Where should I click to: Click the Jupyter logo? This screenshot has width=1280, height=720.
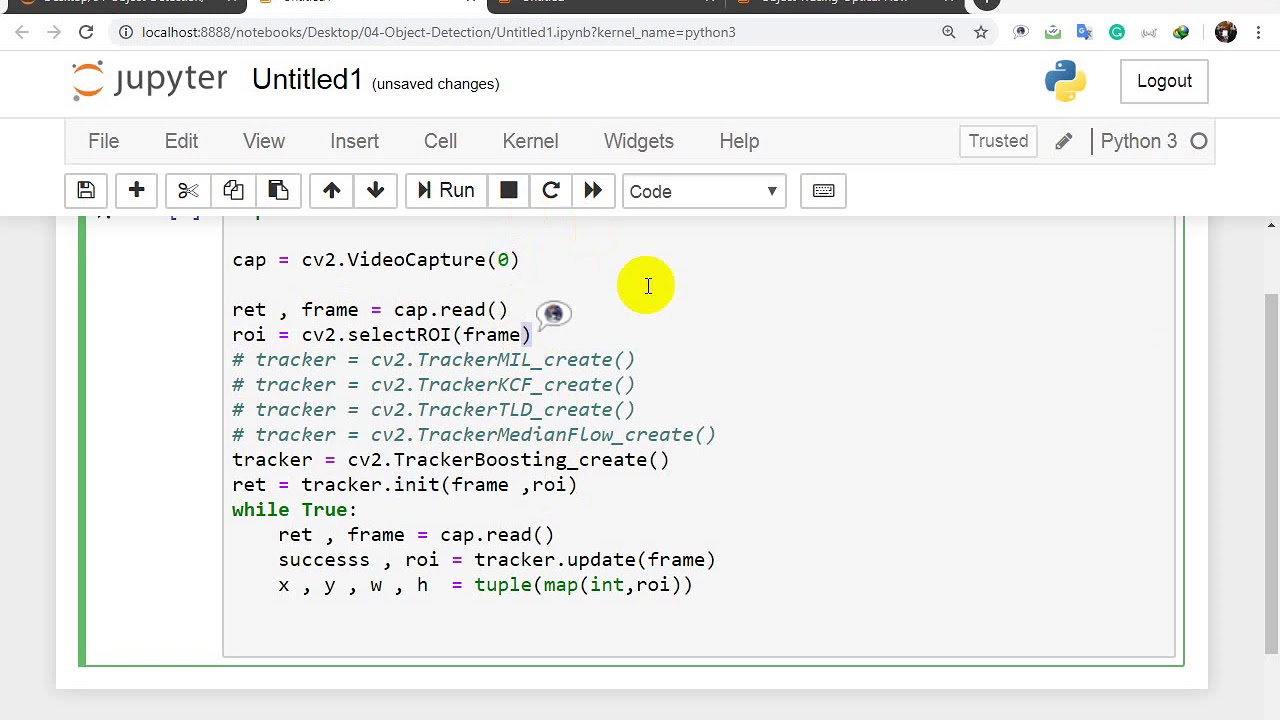150,81
